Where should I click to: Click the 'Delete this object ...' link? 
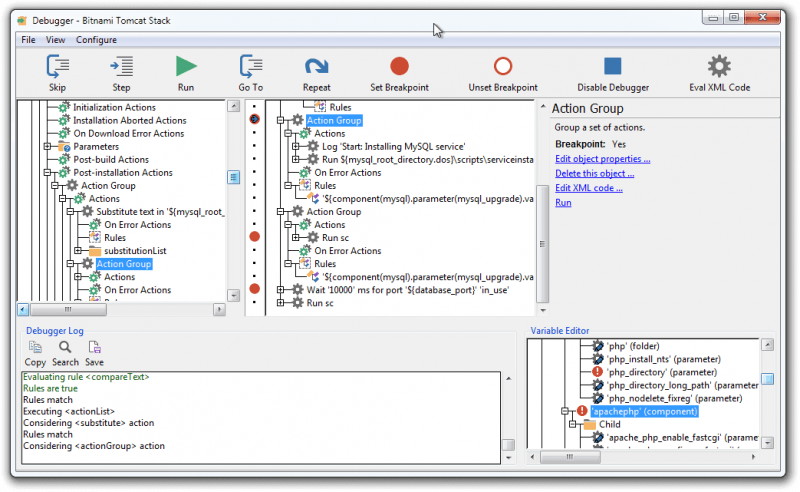point(594,173)
